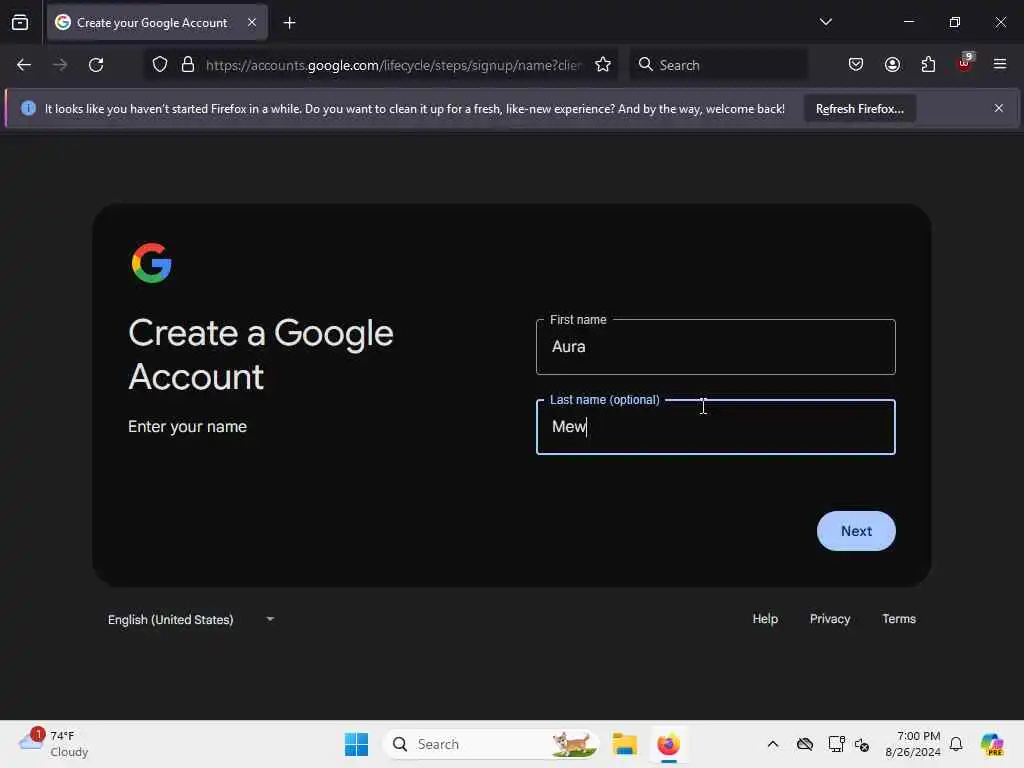1024x768 pixels.
Task: Open the weather widget showing Cloudy
Action: coord(54,744)
